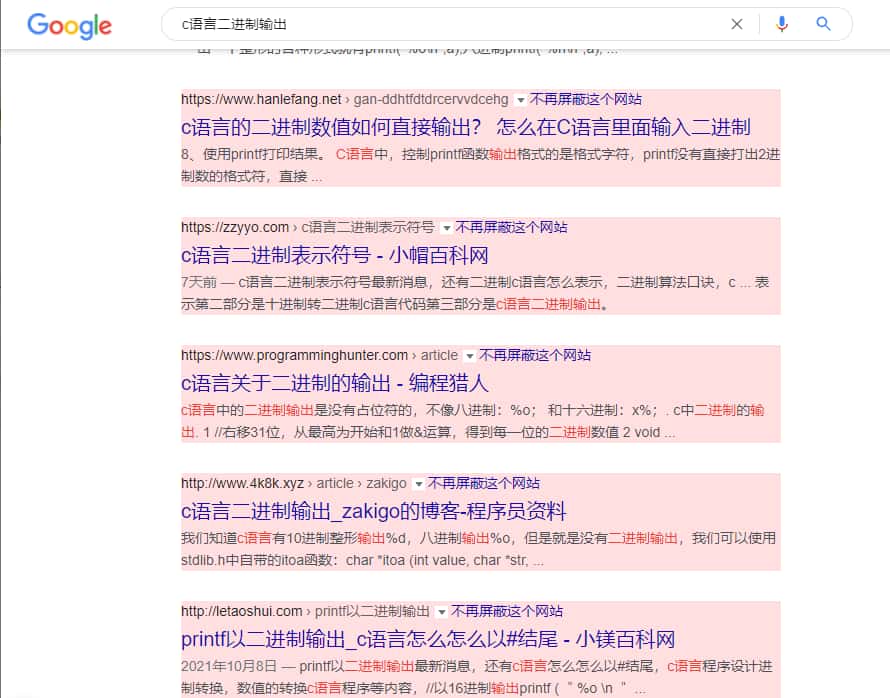
Task: Click snippet starting with 2021年10月8日
Action: (477, 677)
